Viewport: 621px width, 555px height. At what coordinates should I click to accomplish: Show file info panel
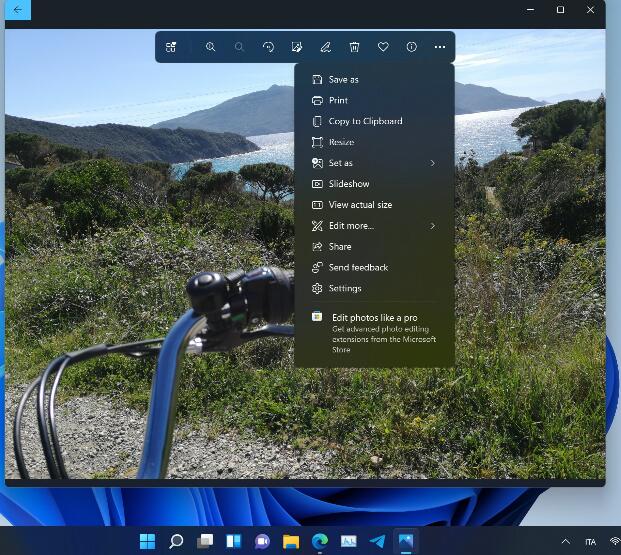(x=411, y=47)
